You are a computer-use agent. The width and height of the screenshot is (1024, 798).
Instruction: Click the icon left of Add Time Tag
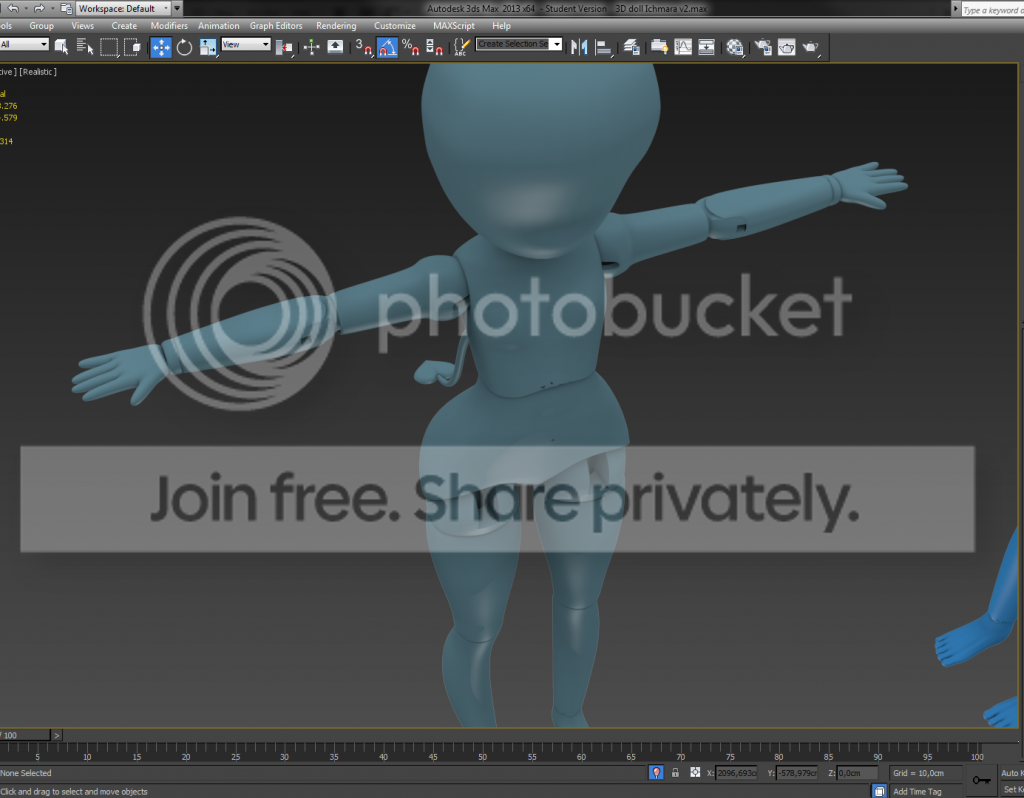pyautogui.click(x=879, y=791)
